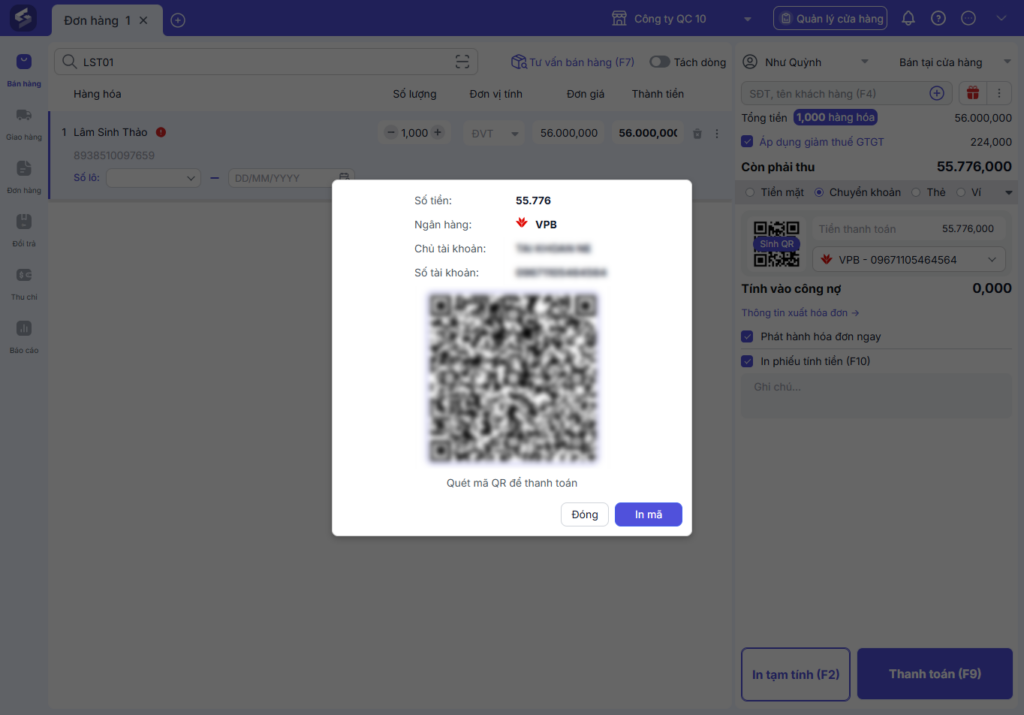The image size is (1024, 715).
Task: Click the Đóng button in the QR dialog
Action: [584, 515]
